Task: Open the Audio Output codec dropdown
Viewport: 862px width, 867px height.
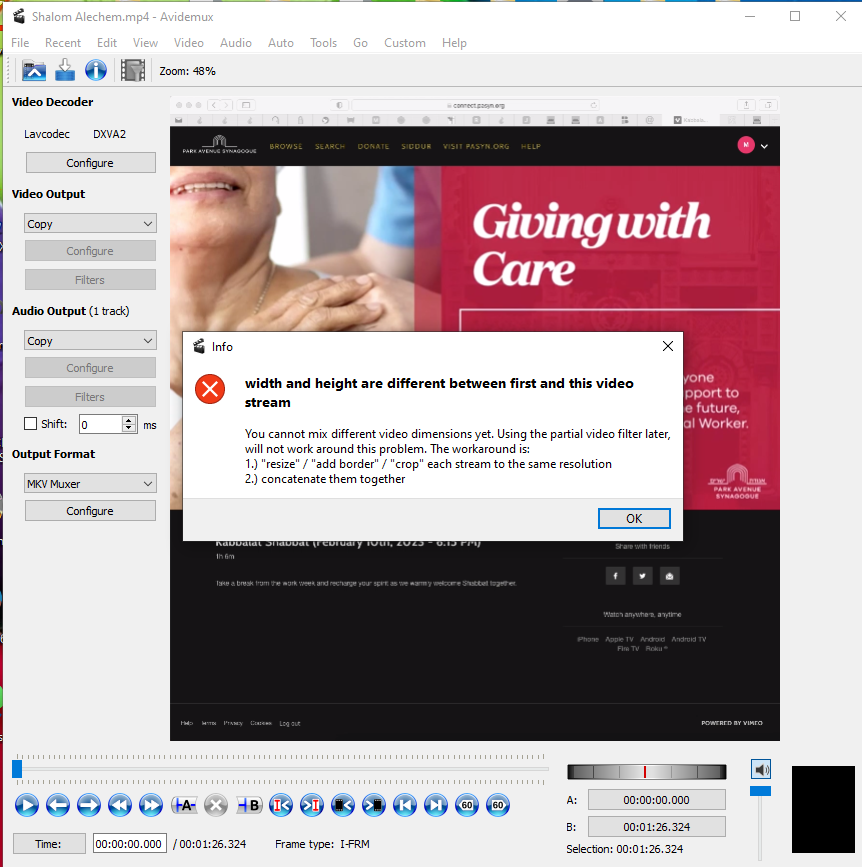Action: [x=90, y=341]
